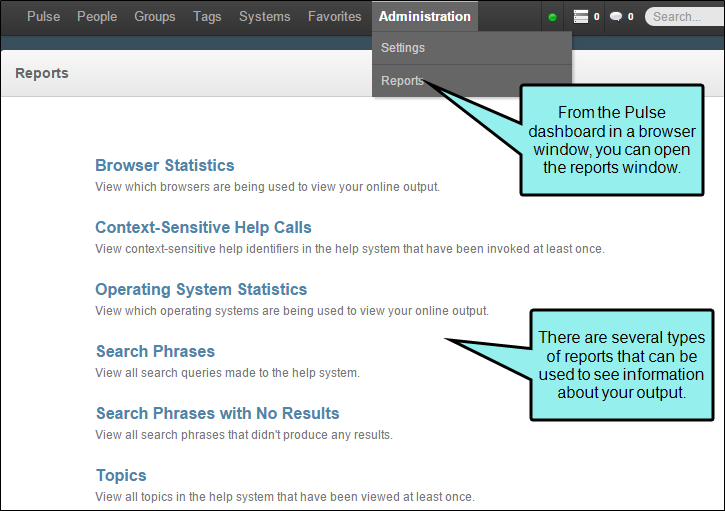Click 'View which browsers are being used' description

click(x=267, y=187)
